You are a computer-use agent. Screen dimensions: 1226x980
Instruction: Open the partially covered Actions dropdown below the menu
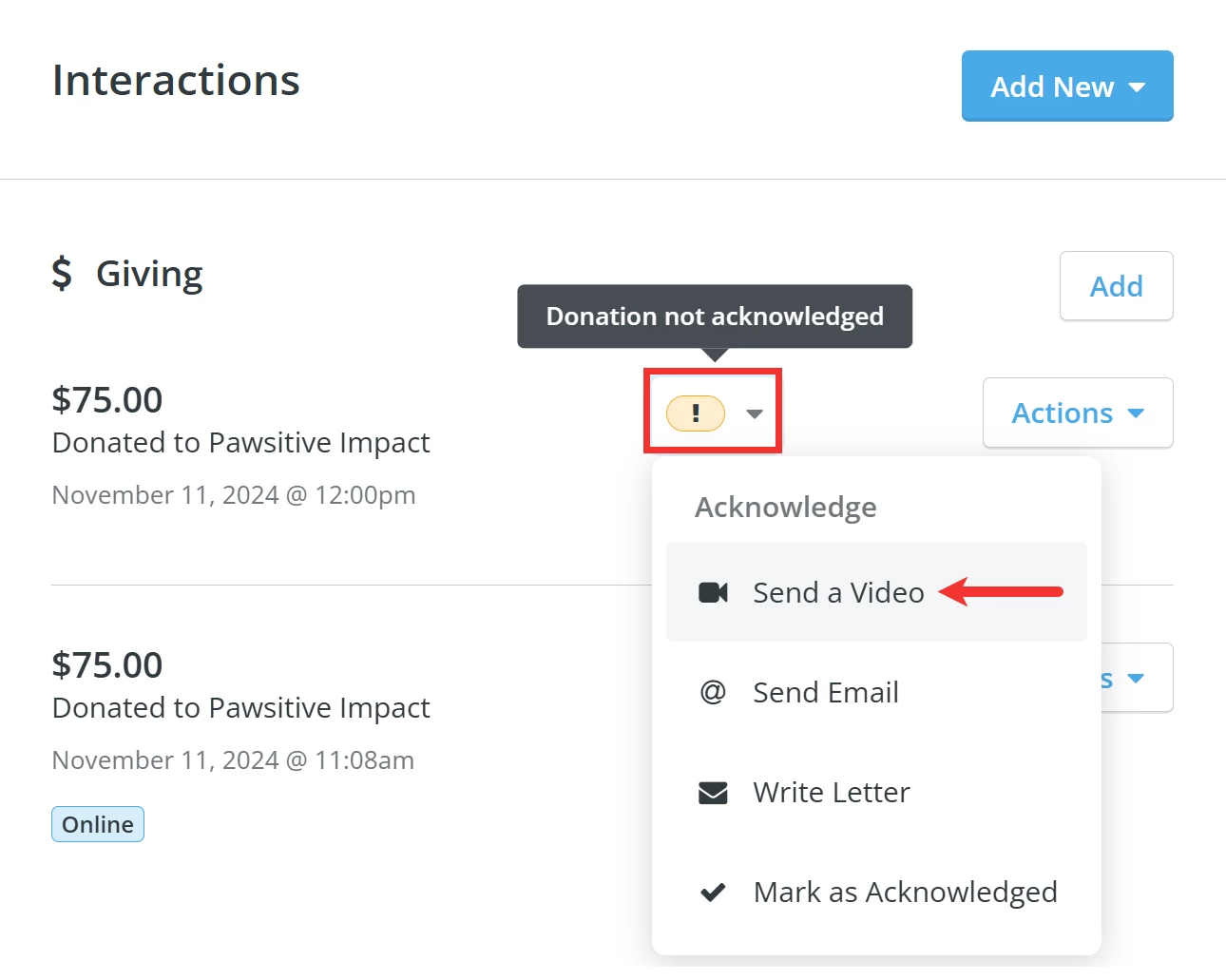[x=1137, y=678]
